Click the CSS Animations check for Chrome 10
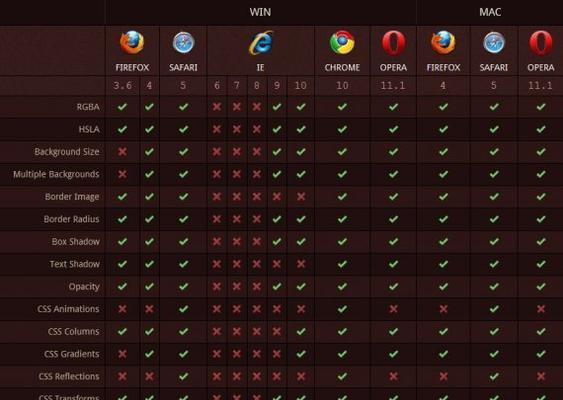563x400 pixels. pos(342,309)
